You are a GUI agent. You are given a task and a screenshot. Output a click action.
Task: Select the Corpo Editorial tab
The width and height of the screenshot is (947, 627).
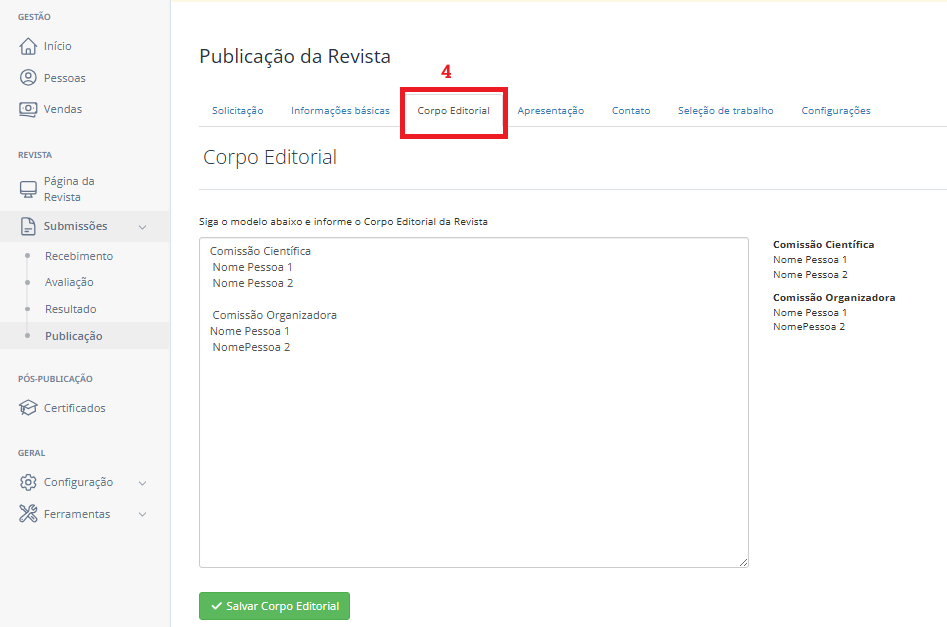coord(454,111)
